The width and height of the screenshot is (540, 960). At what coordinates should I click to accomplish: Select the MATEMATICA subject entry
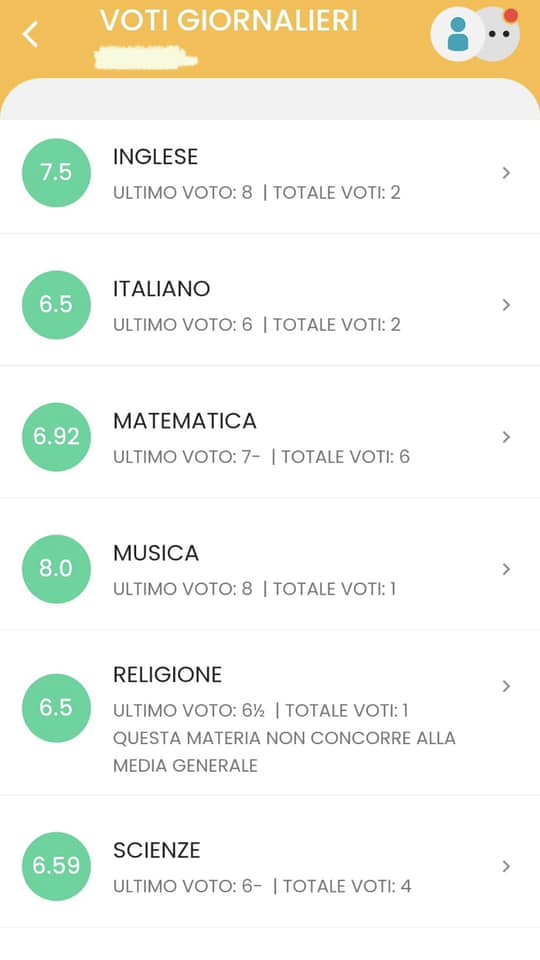click(270, 437)
